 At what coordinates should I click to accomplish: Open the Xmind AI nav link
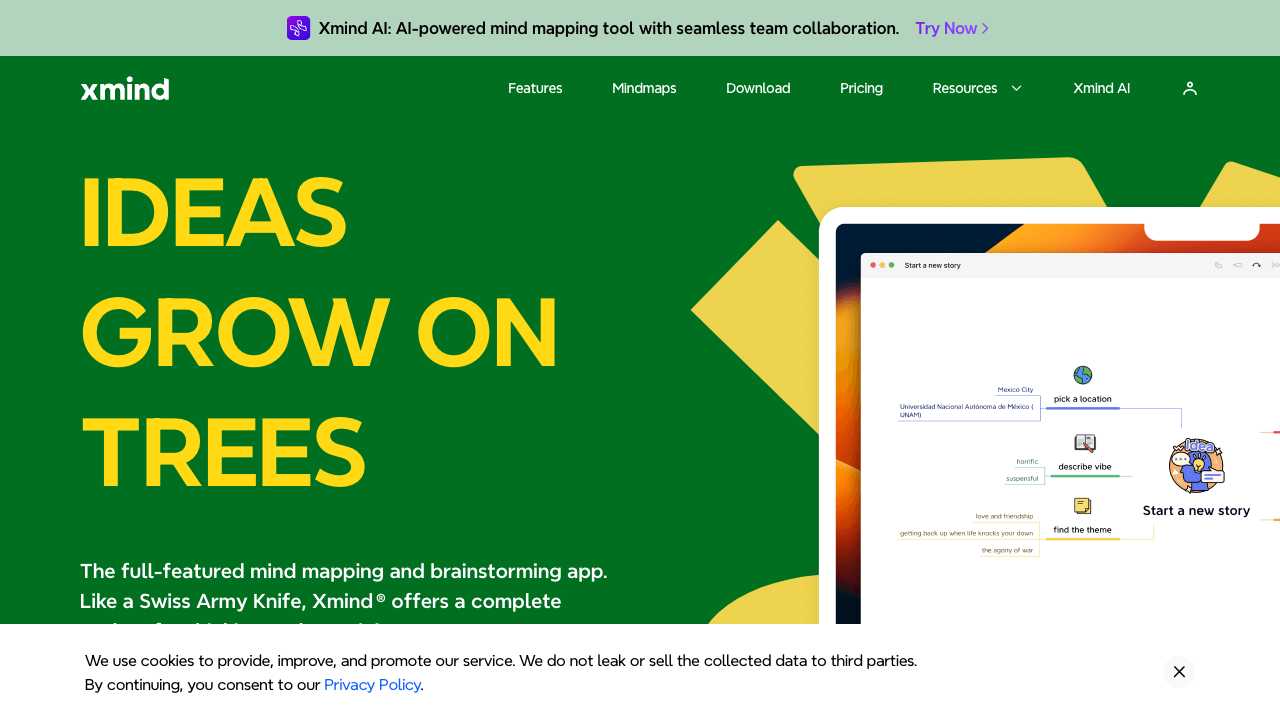[x=1101, y=88]
